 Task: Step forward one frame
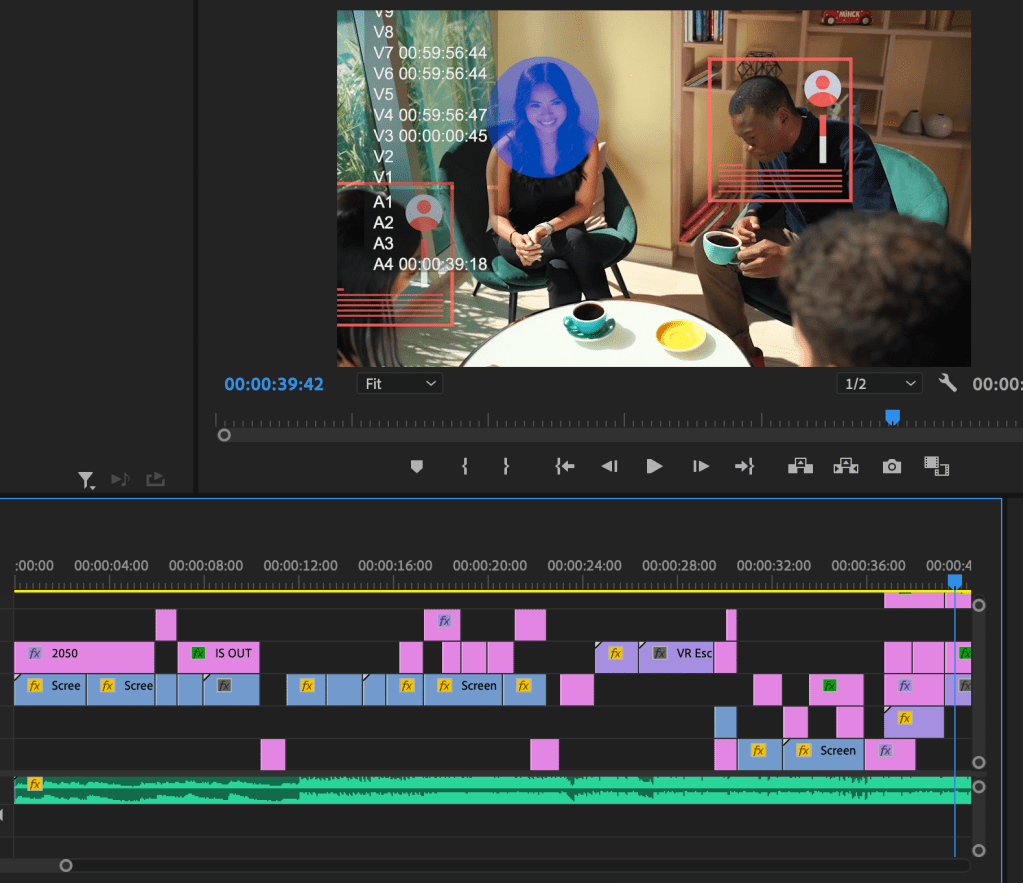click(701, 466)
